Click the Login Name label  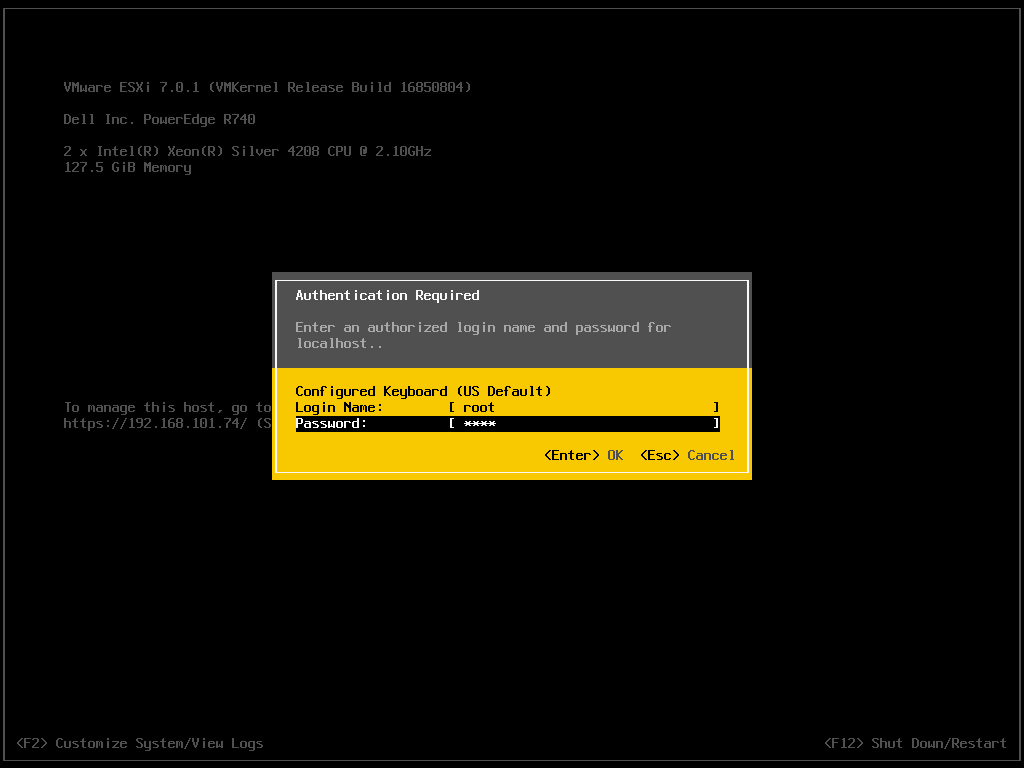coord(339,408)
